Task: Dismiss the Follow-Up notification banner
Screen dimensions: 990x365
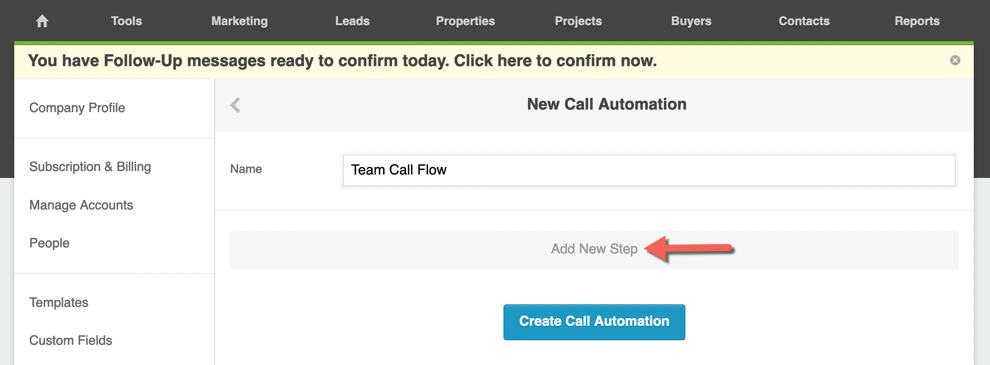Action: 955,60
